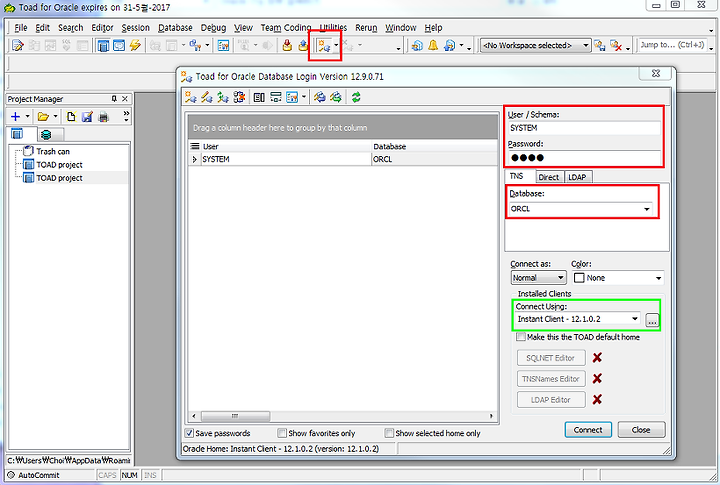Open the Schema Browser icon in toolbar
720x485 pixels.
(103, 45)
